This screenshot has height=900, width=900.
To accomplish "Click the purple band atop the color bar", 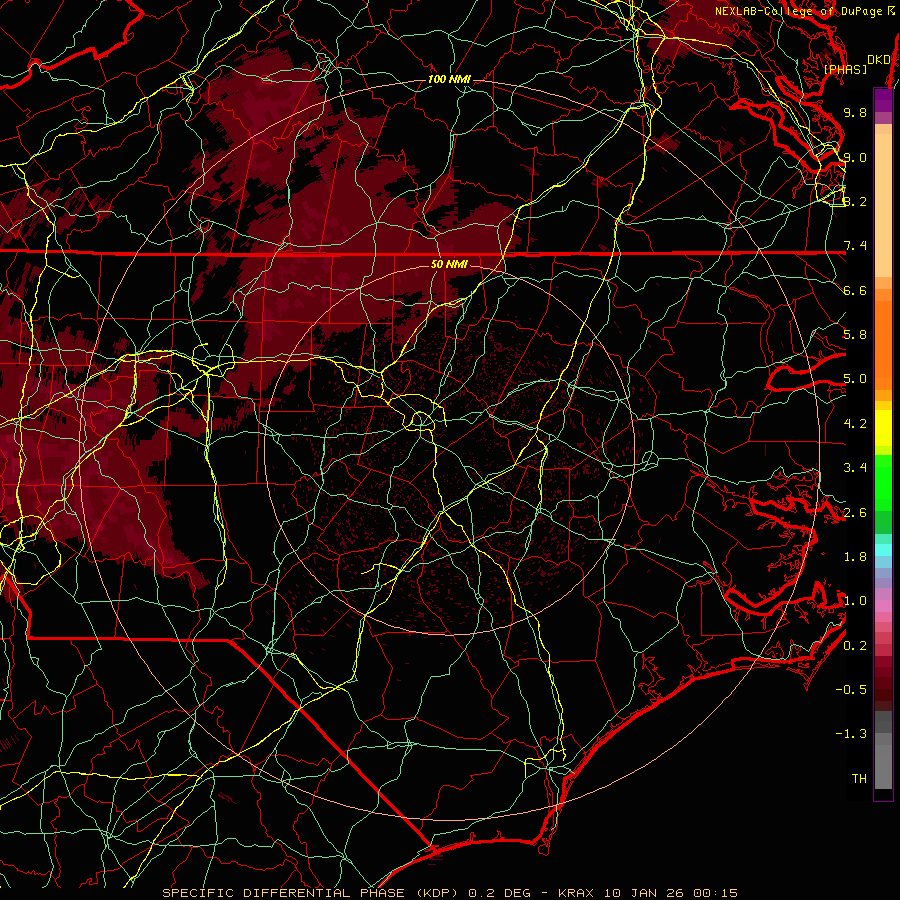I will 883,100.
